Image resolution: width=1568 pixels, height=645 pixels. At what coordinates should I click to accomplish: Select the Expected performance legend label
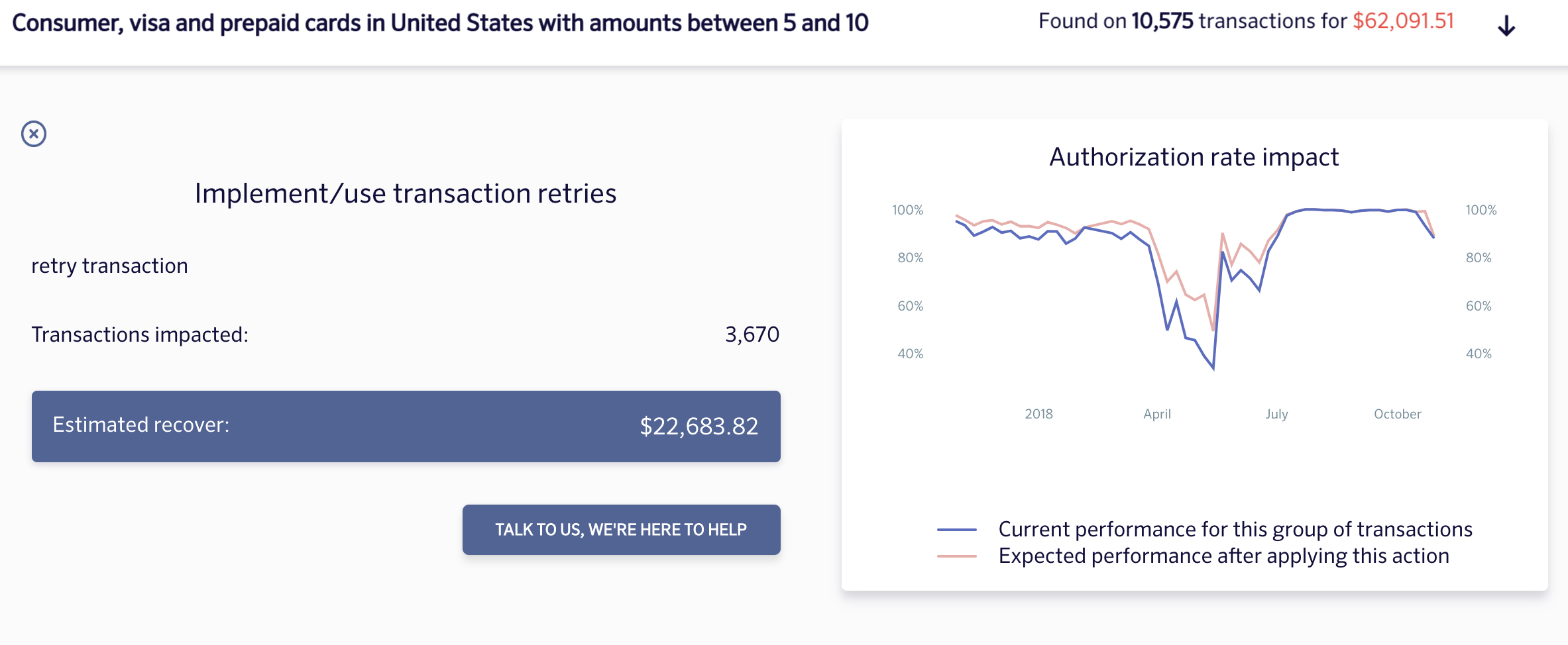(x=1223, y=556)
